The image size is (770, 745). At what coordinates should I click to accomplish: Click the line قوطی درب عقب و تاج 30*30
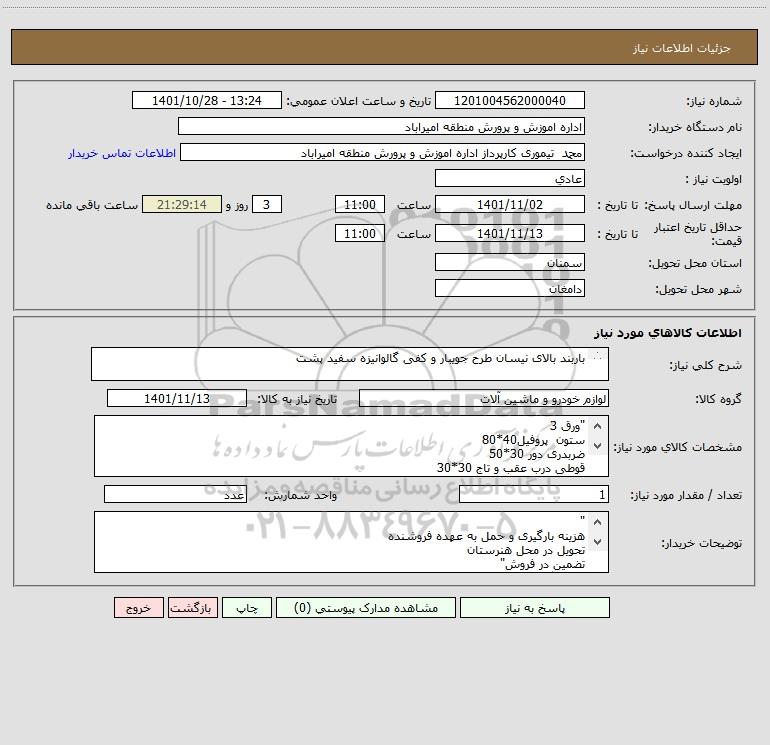(x=511, y=468)
